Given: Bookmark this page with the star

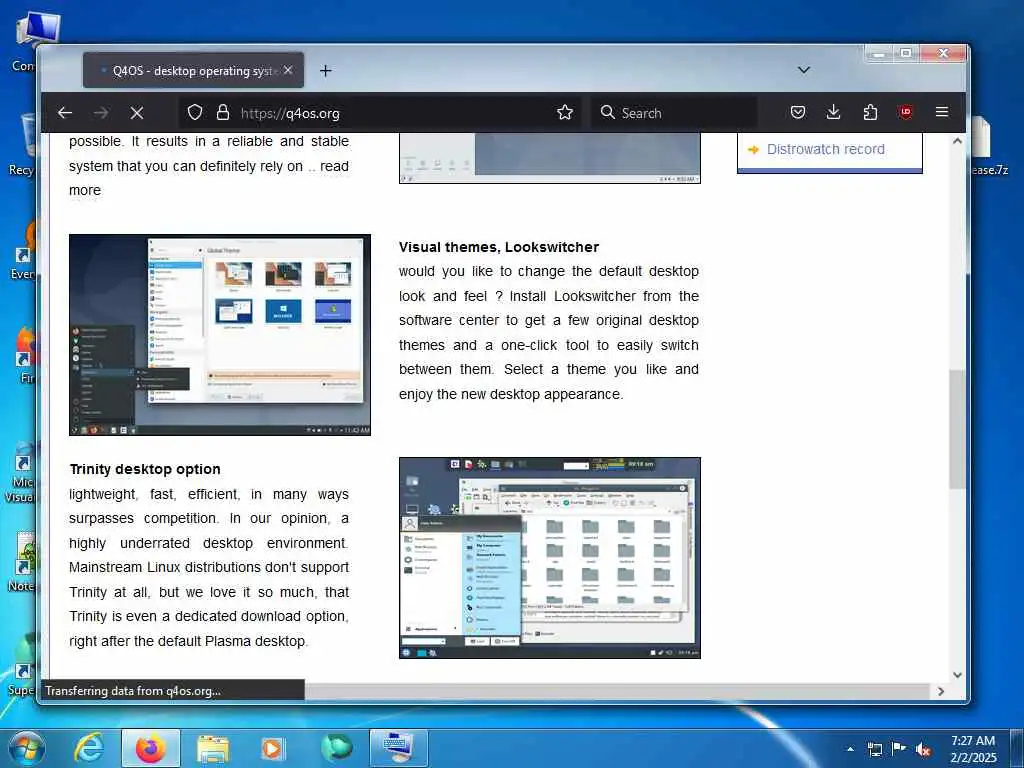Looking at the screenshot, I should coord(565,113).
